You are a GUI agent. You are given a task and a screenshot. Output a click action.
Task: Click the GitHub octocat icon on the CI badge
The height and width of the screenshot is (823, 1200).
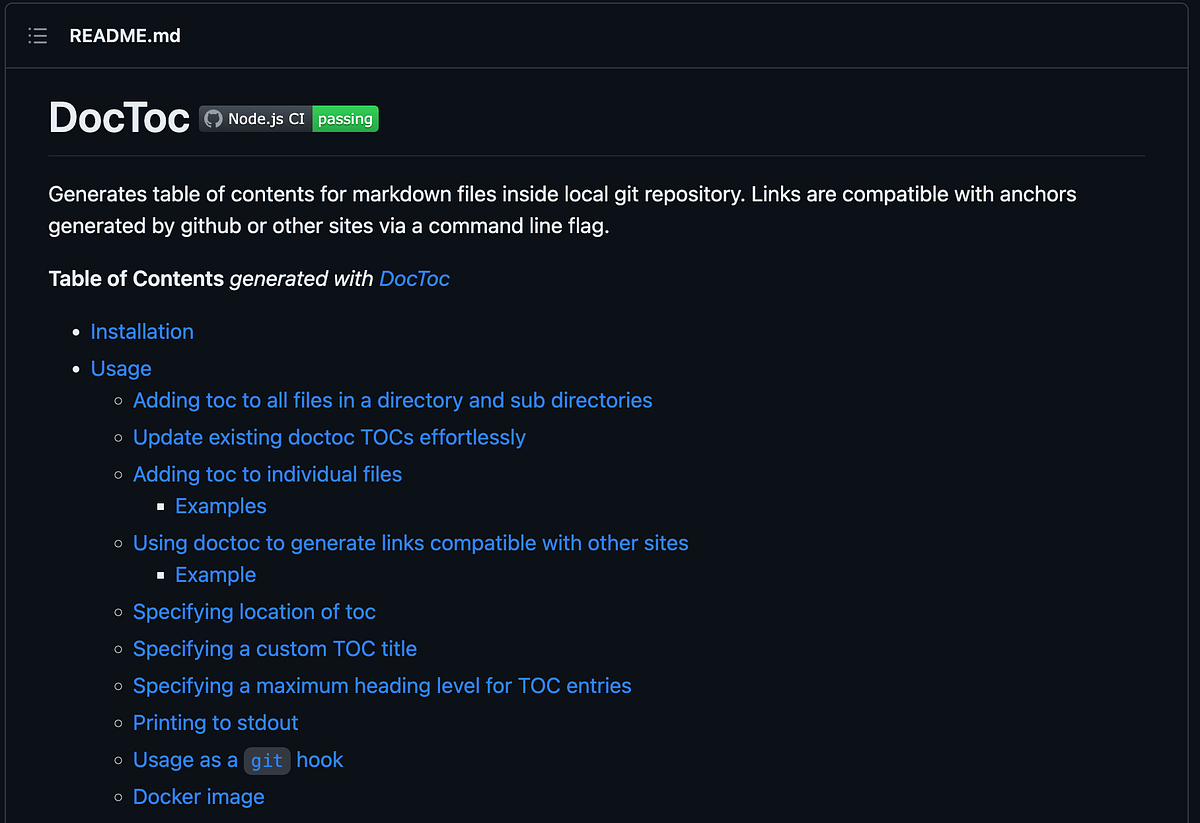coord(214,118)
